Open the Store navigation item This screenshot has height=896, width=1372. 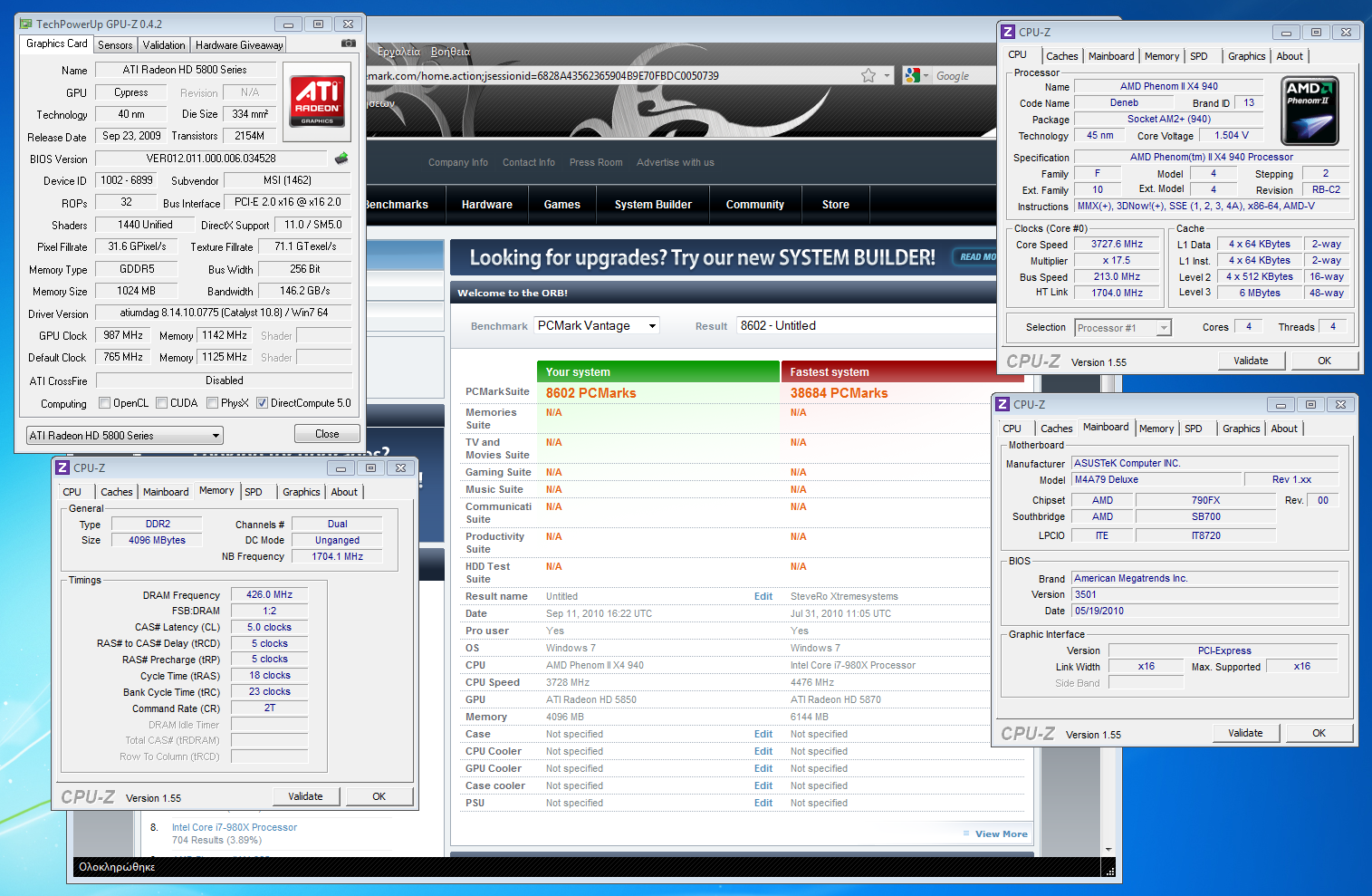coord(836,205)
